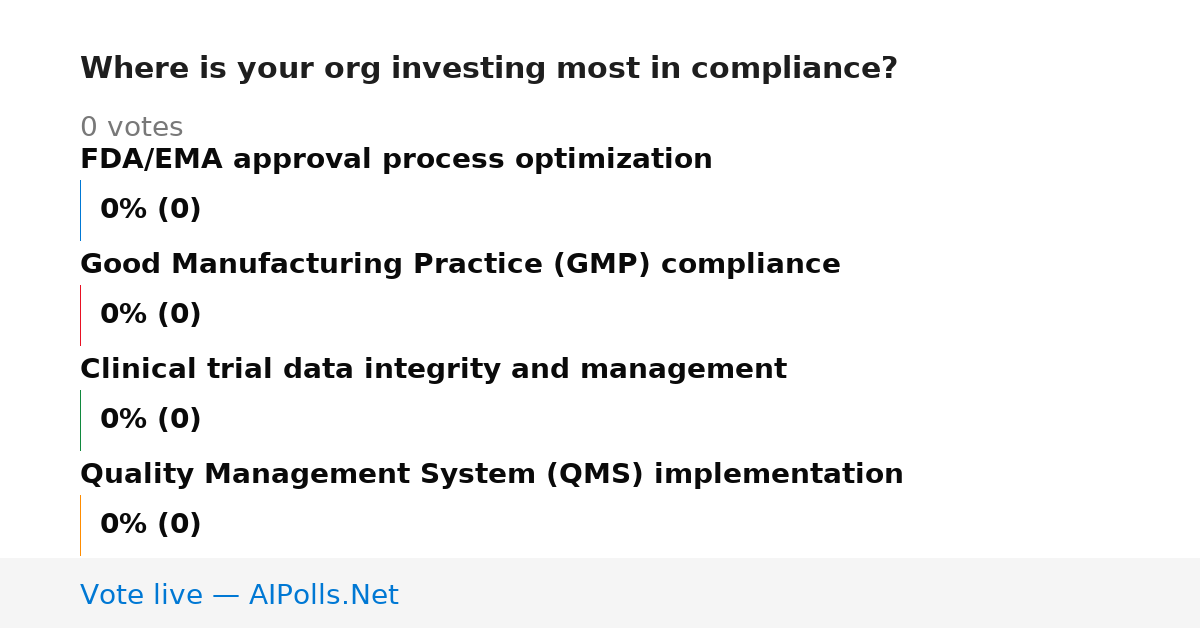The width and height of the screenshot is (1200, 628).
Task: Click the 0% (0) result for FDA/EMA
Action: (x=151, y=210)
